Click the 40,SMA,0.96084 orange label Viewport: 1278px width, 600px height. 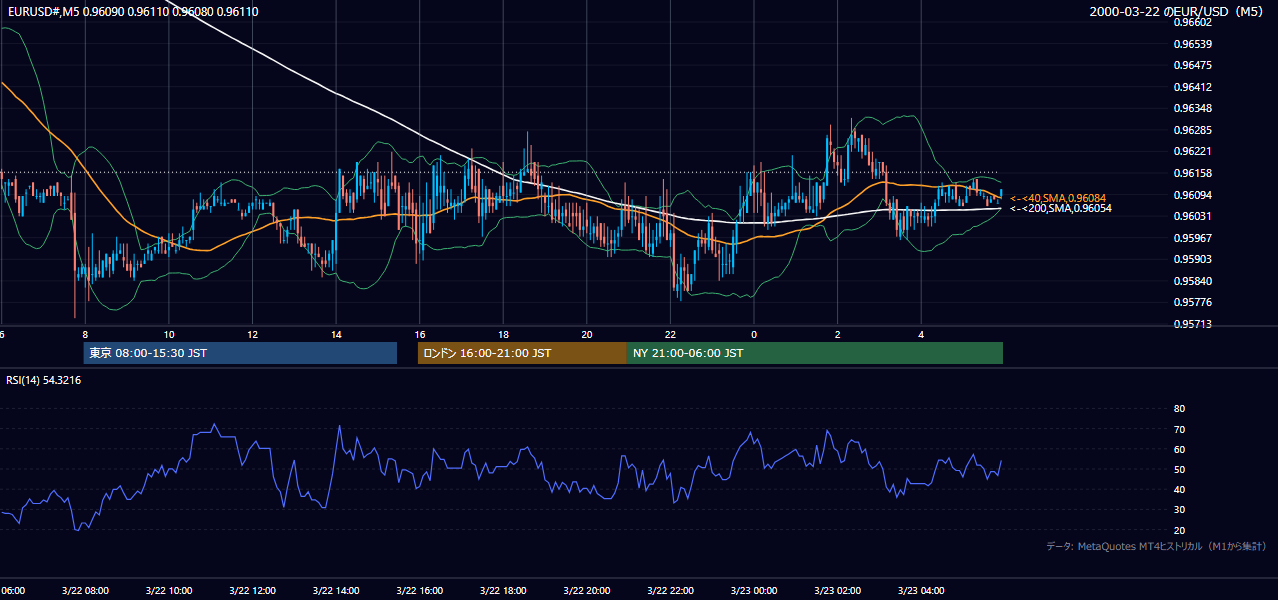1058,198
